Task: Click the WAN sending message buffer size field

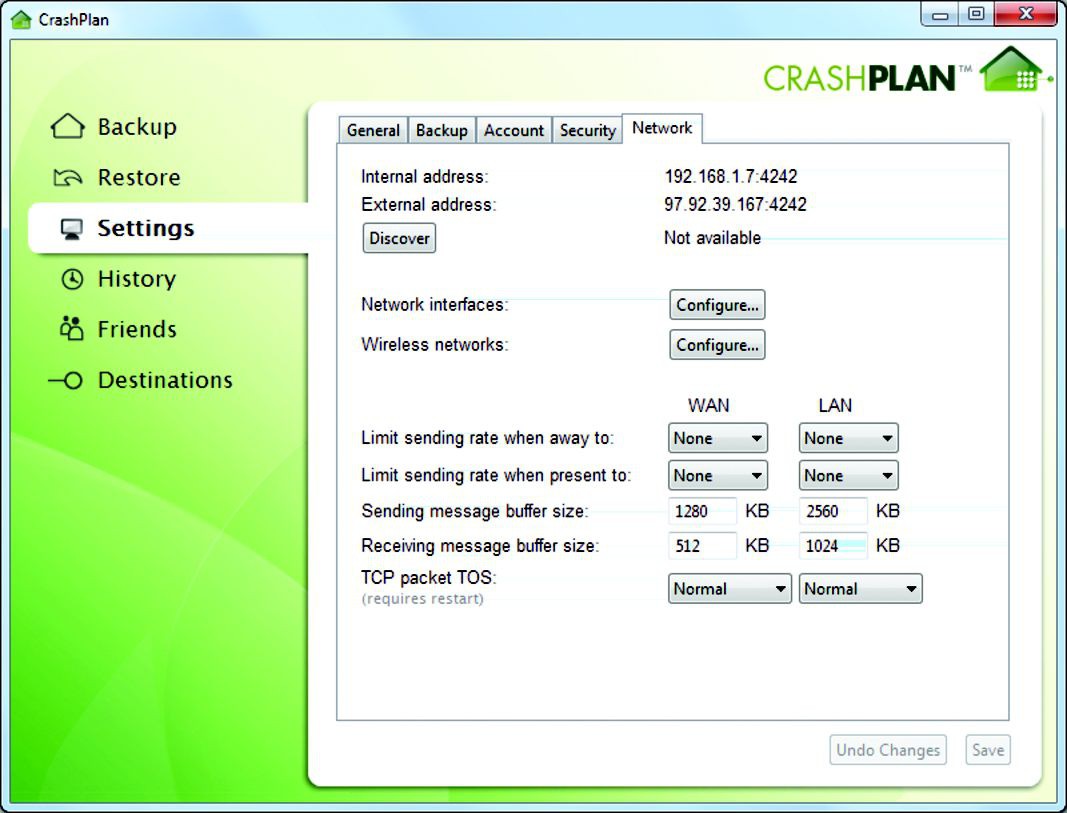Action: [702, 511]
